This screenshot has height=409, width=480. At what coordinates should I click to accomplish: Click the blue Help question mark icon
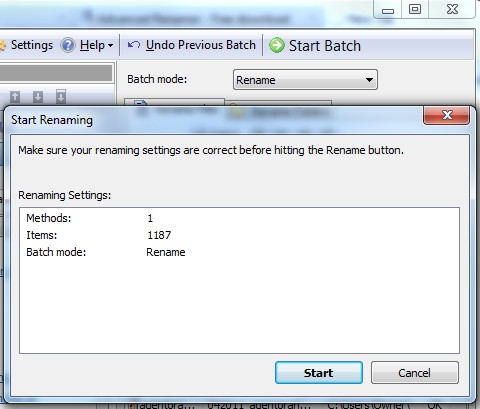[68, 45]
